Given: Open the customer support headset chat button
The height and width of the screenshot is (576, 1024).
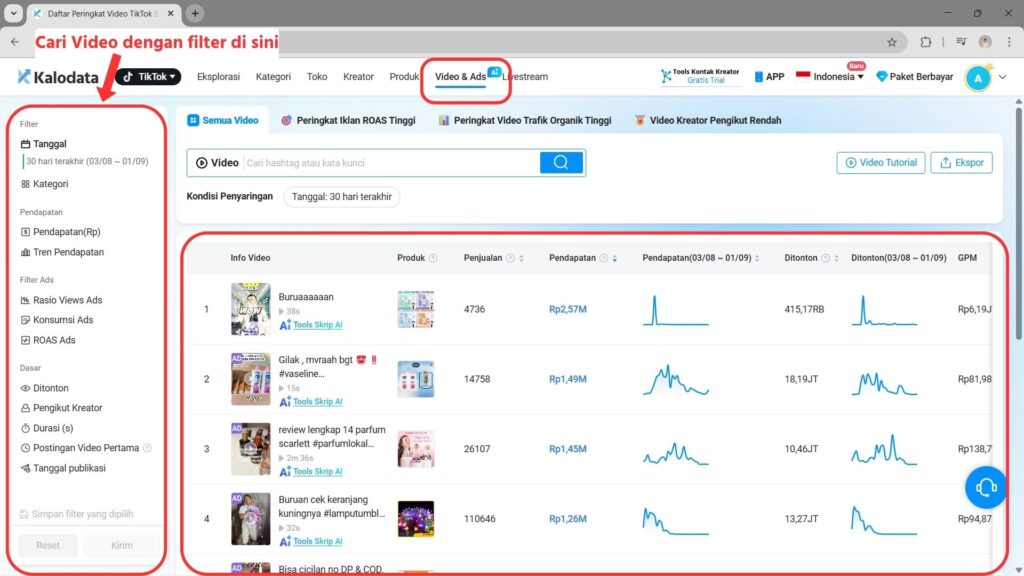Looking at the screenshot, I should pos(985,487).
